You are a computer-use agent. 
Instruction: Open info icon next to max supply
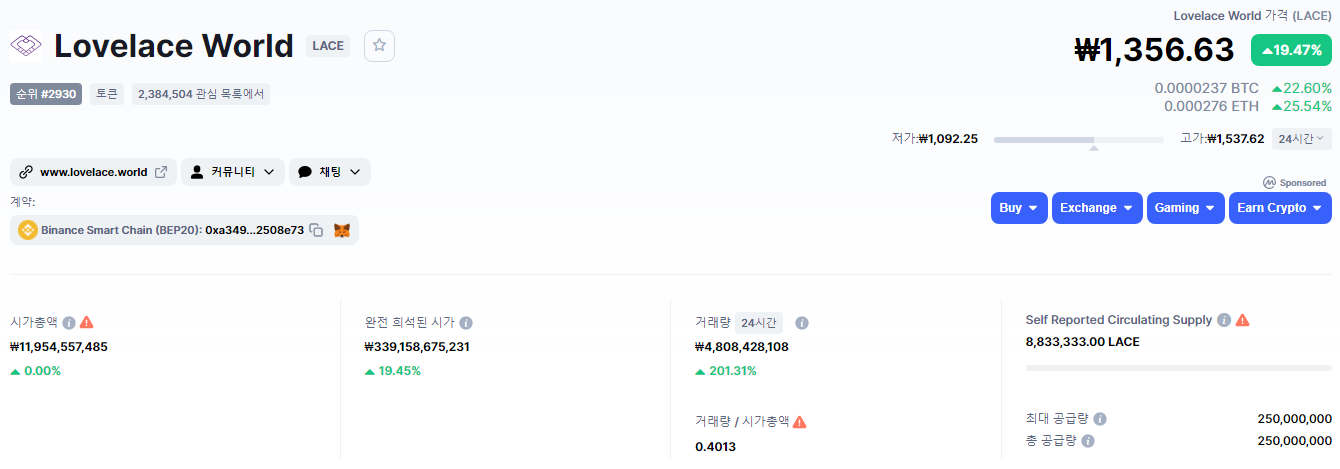tap(1100, 419)
